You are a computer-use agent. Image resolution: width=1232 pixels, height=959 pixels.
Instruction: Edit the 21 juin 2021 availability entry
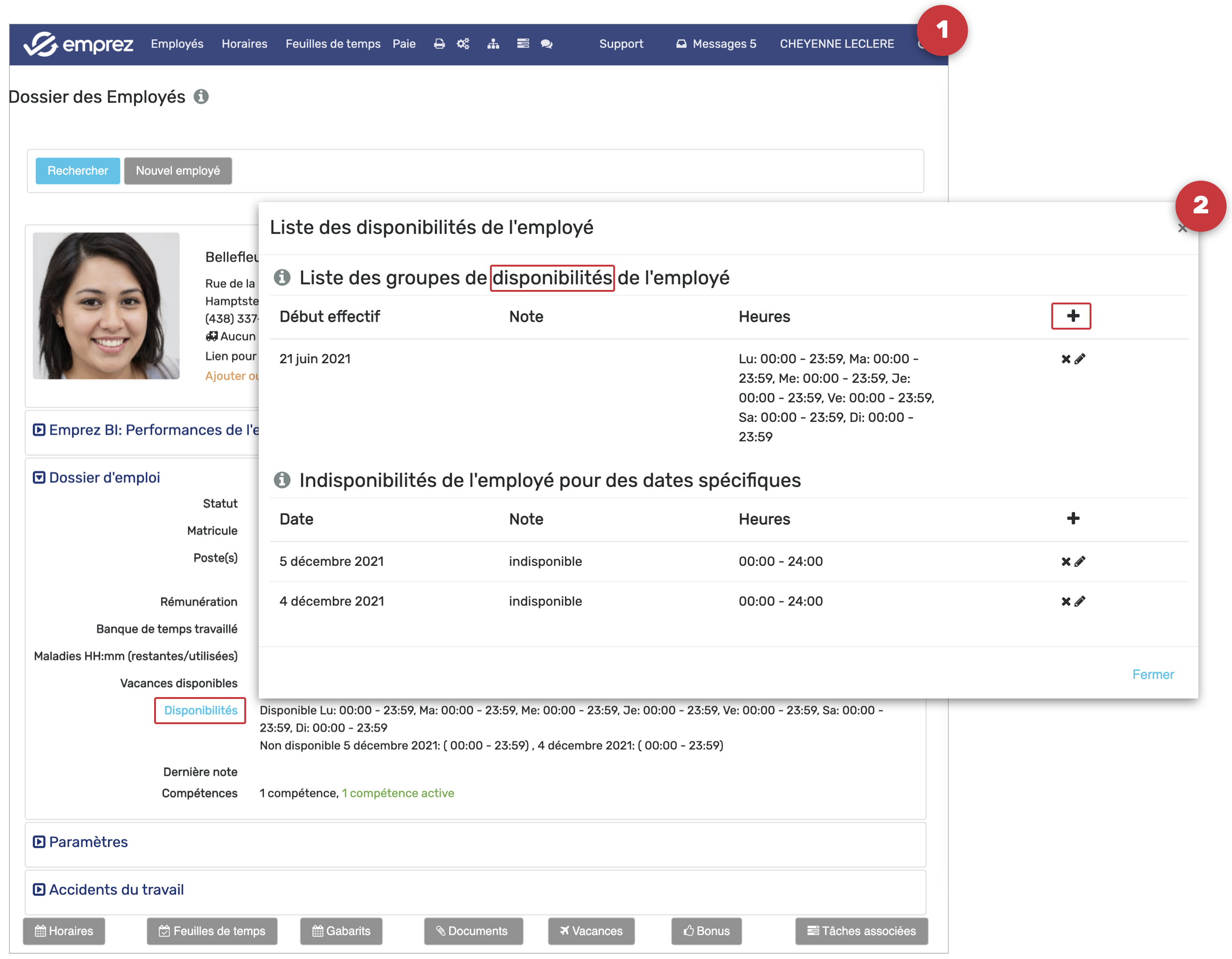1080,359
